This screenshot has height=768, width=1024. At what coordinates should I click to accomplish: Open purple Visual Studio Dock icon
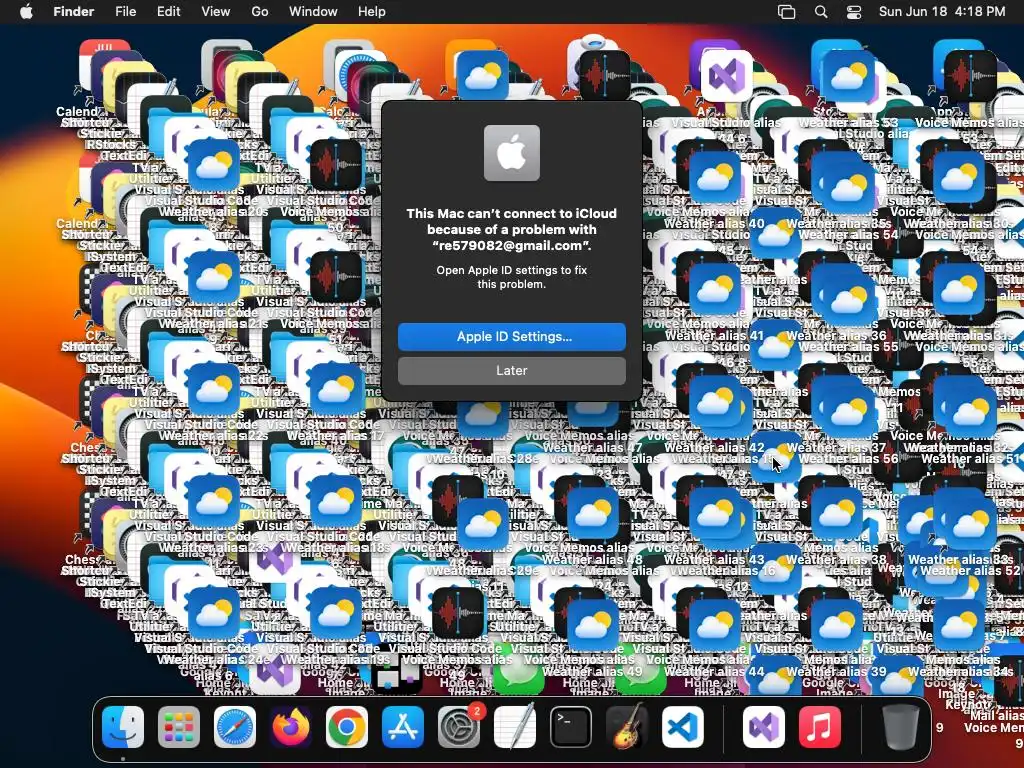tap(763, 727)
